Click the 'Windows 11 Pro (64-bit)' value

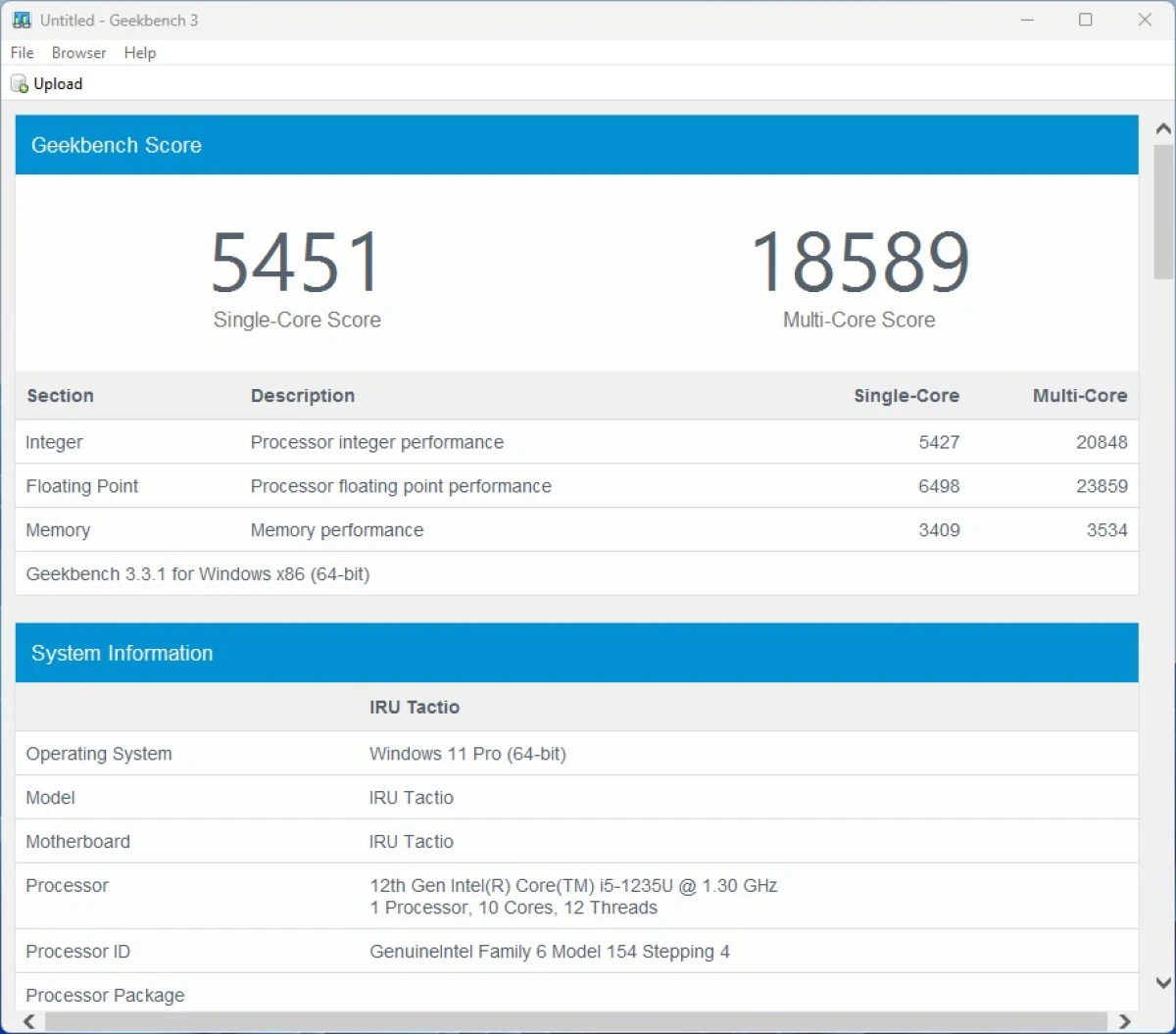(x=467, y=754)
